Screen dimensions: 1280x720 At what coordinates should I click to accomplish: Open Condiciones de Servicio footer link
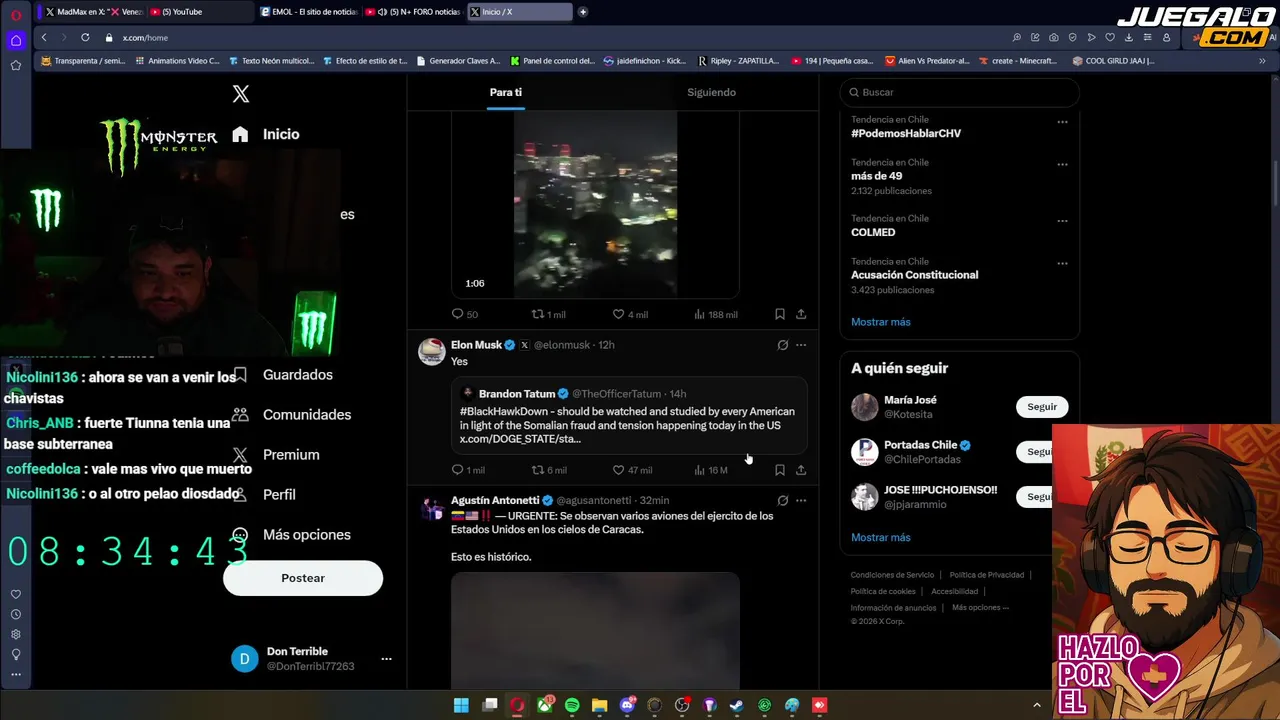click(892, 575)
